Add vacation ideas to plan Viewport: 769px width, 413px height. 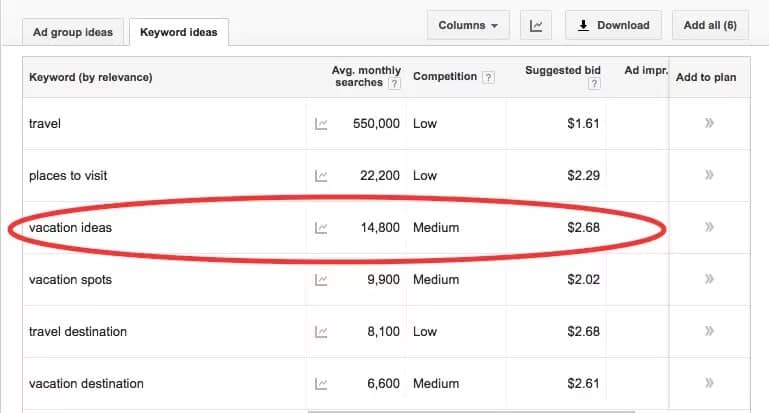pos(709,227)
